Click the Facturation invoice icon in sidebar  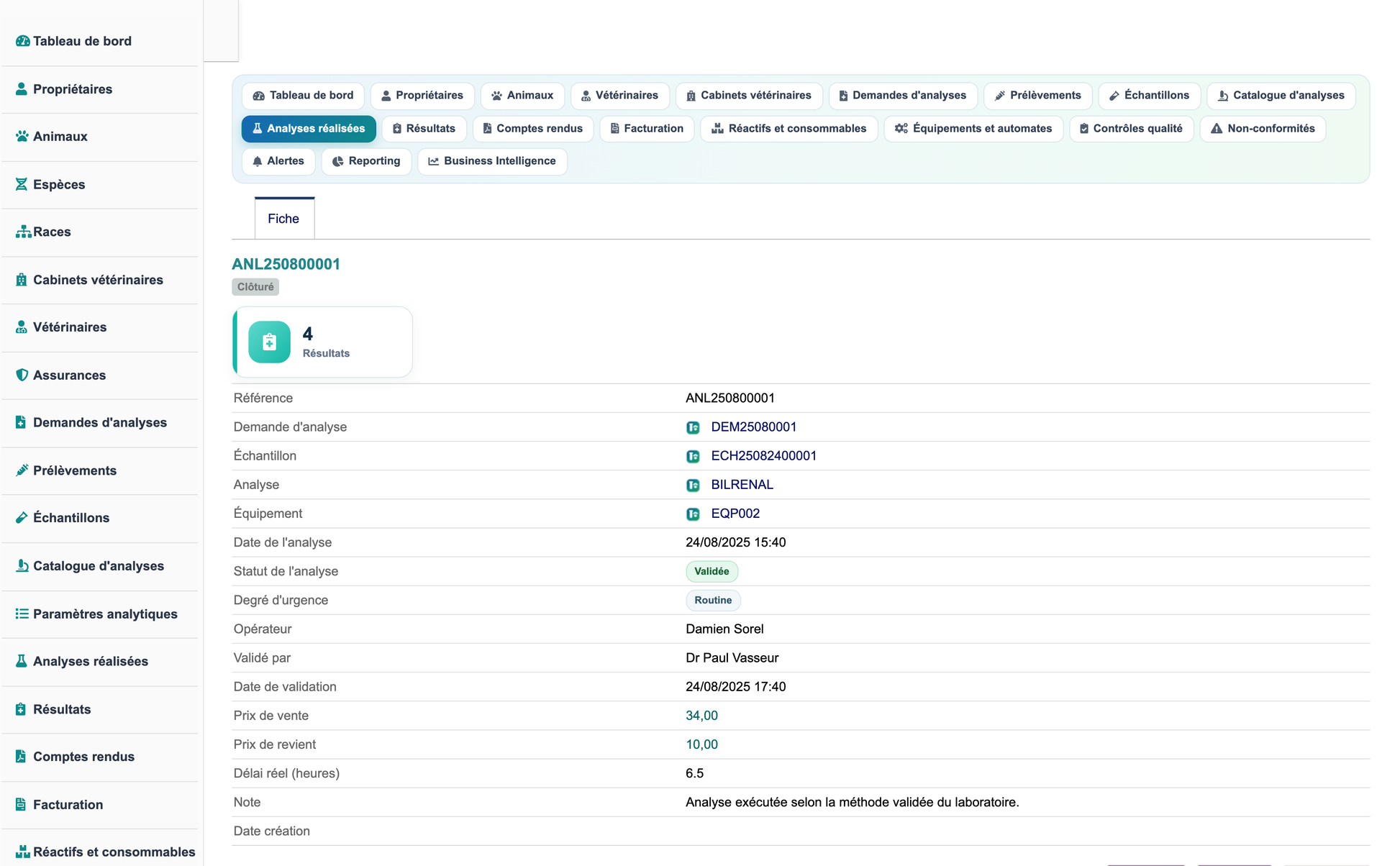click(21, 804)
